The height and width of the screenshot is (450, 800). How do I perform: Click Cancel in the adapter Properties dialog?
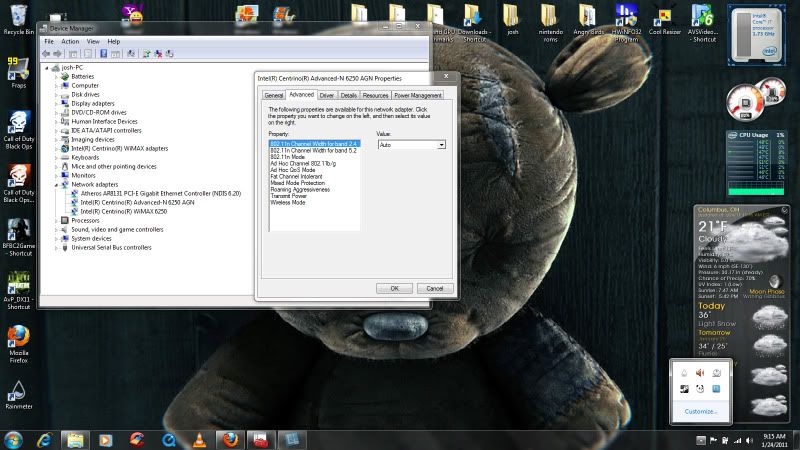coord(435,289)
